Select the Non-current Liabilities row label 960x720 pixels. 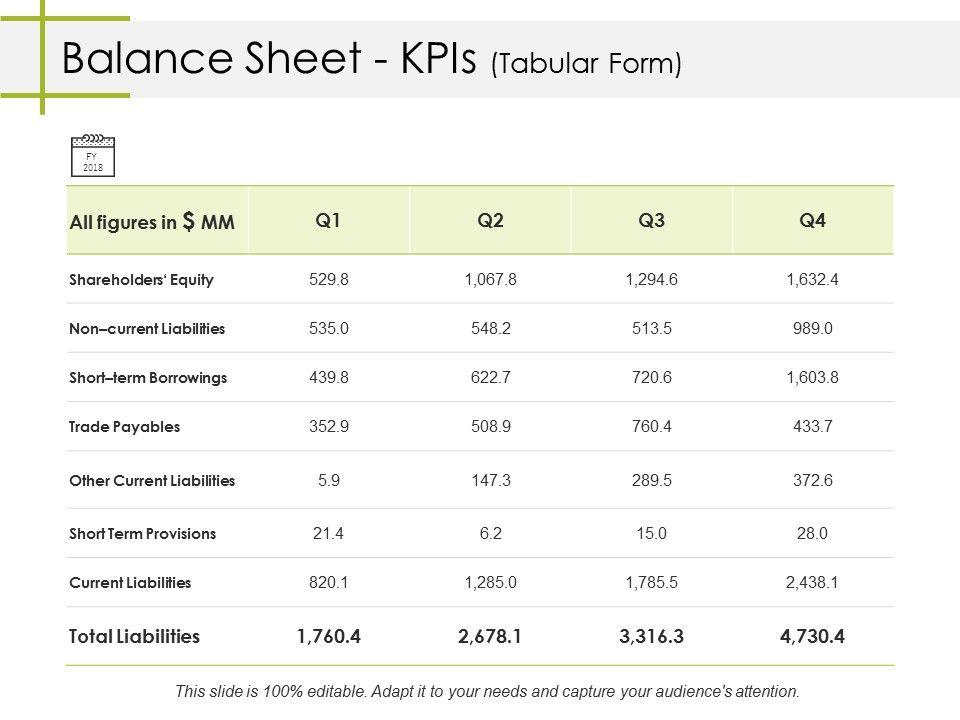tap(147, 328)
